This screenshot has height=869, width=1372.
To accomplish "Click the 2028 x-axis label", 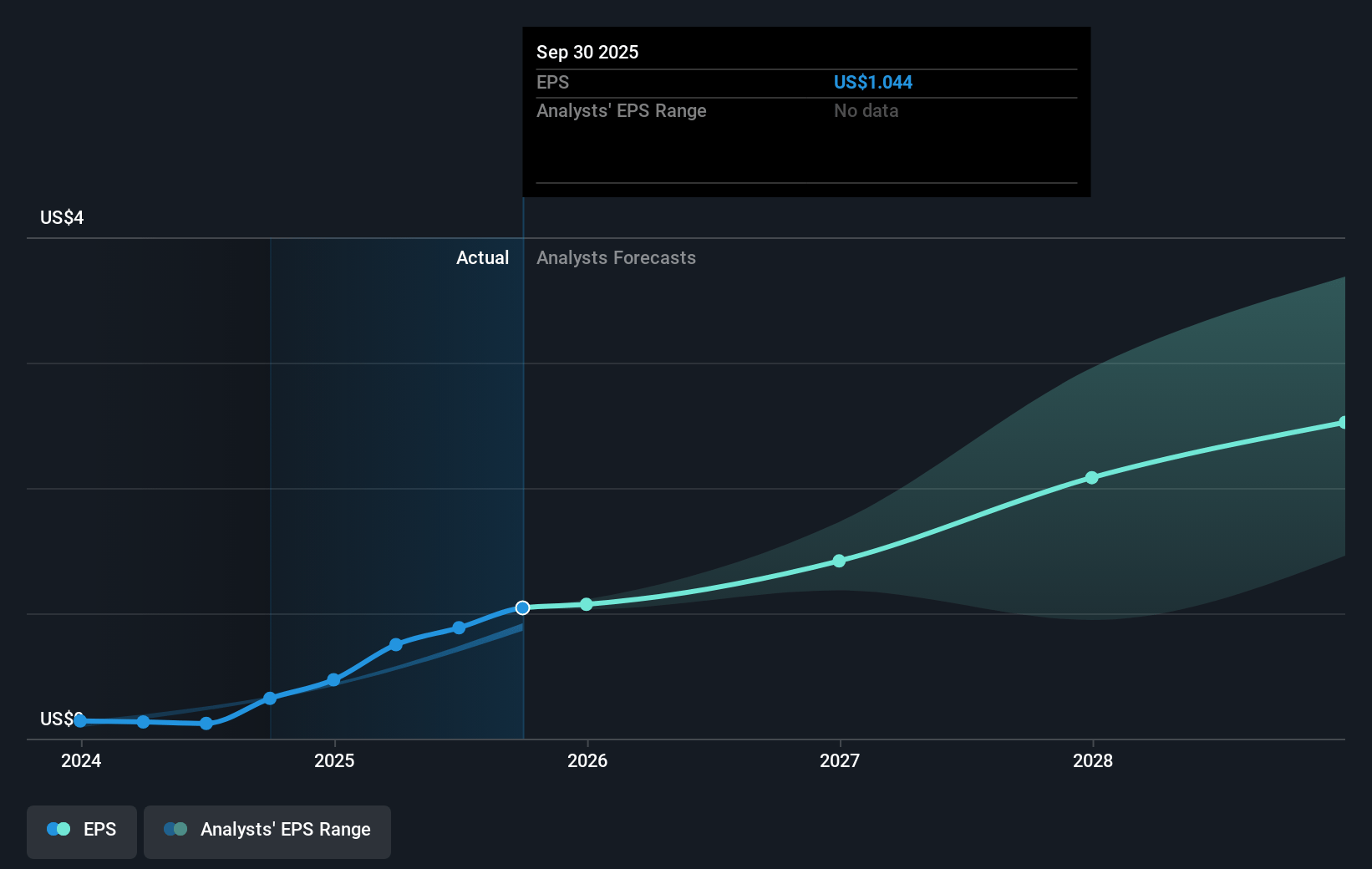I will (x=1093, y=760).
